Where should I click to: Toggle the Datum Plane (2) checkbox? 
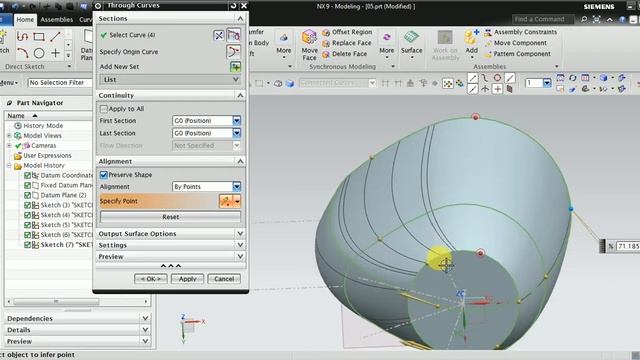(27, 195)
